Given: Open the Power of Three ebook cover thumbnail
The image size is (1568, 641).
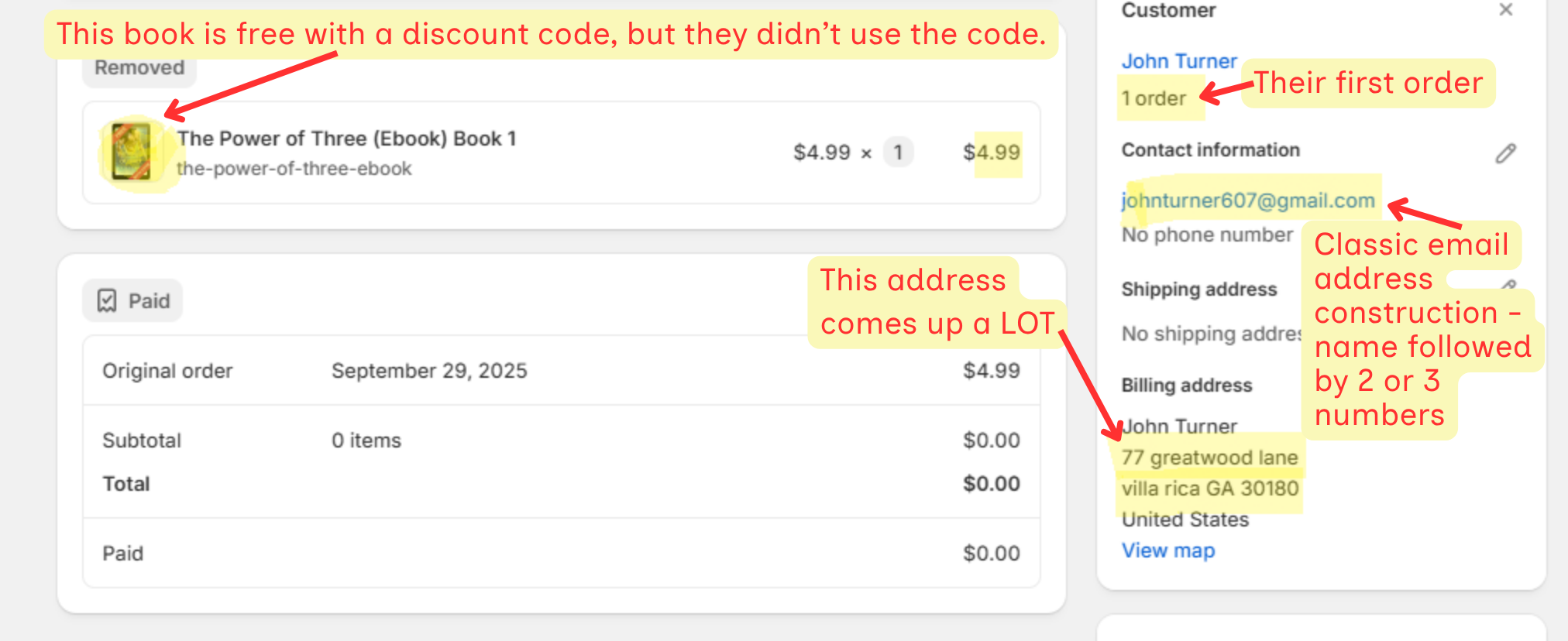Looking at the screenshot, I should (x=131, y=152).
